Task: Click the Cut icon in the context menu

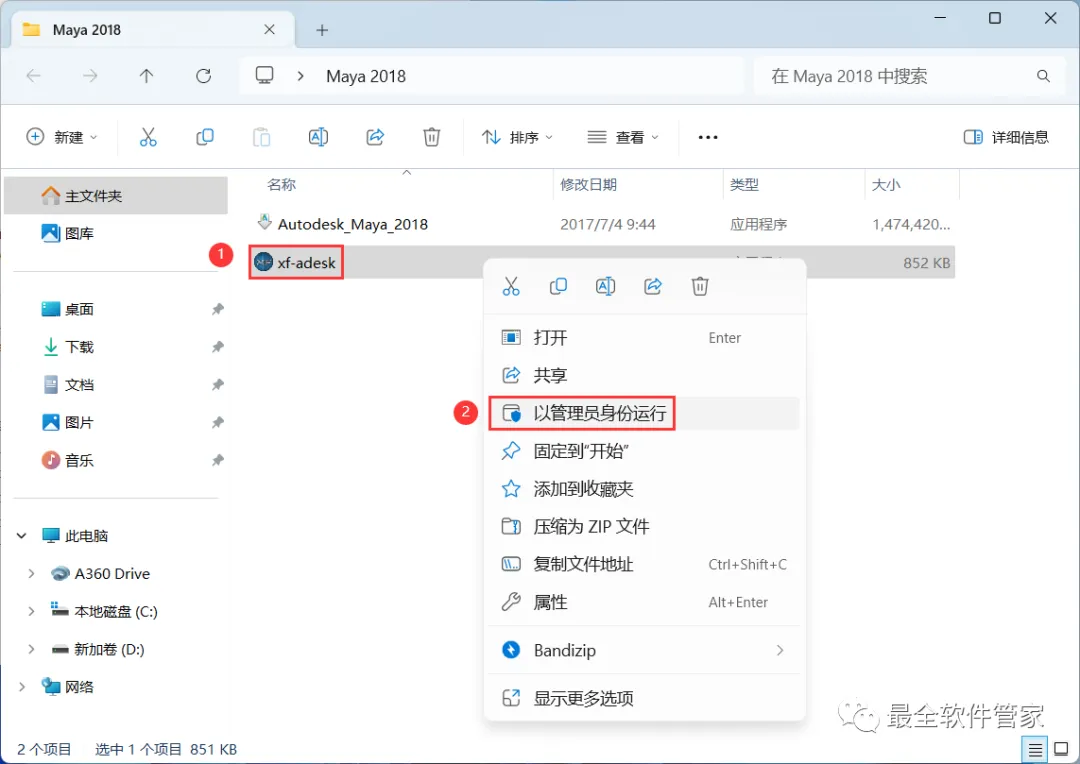Action: pos(511,286)
